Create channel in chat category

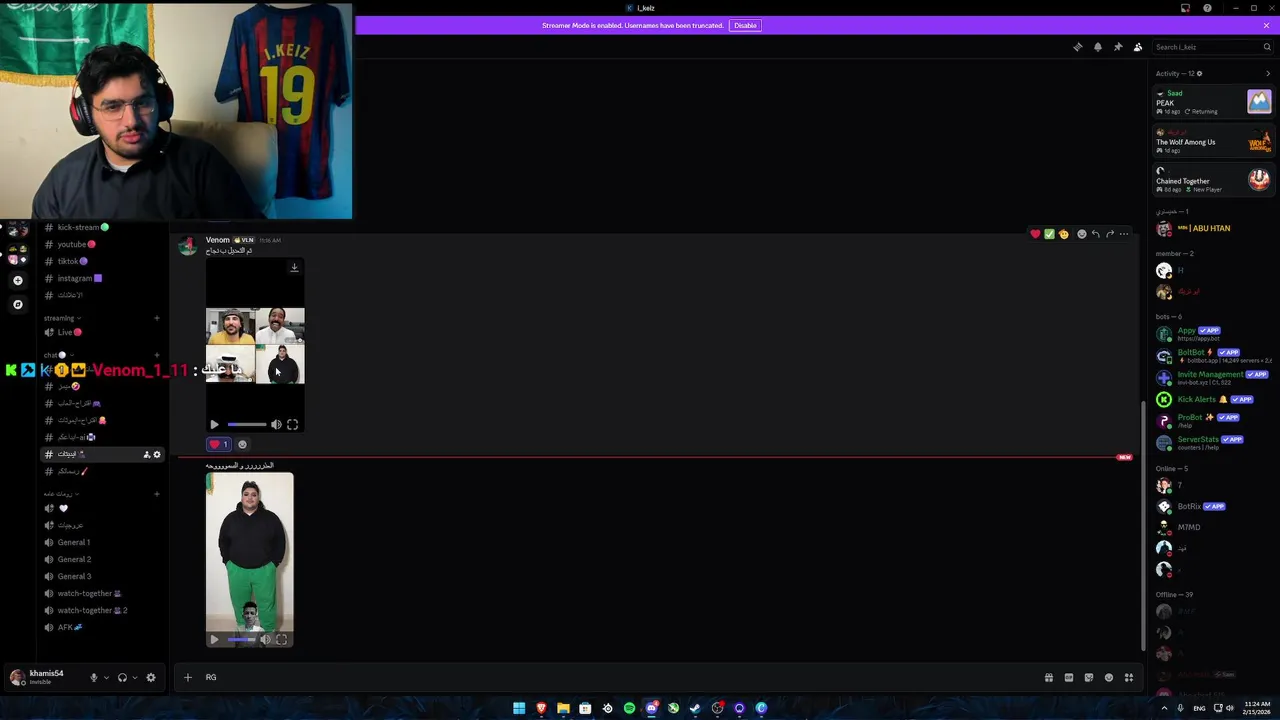point(157,355)
